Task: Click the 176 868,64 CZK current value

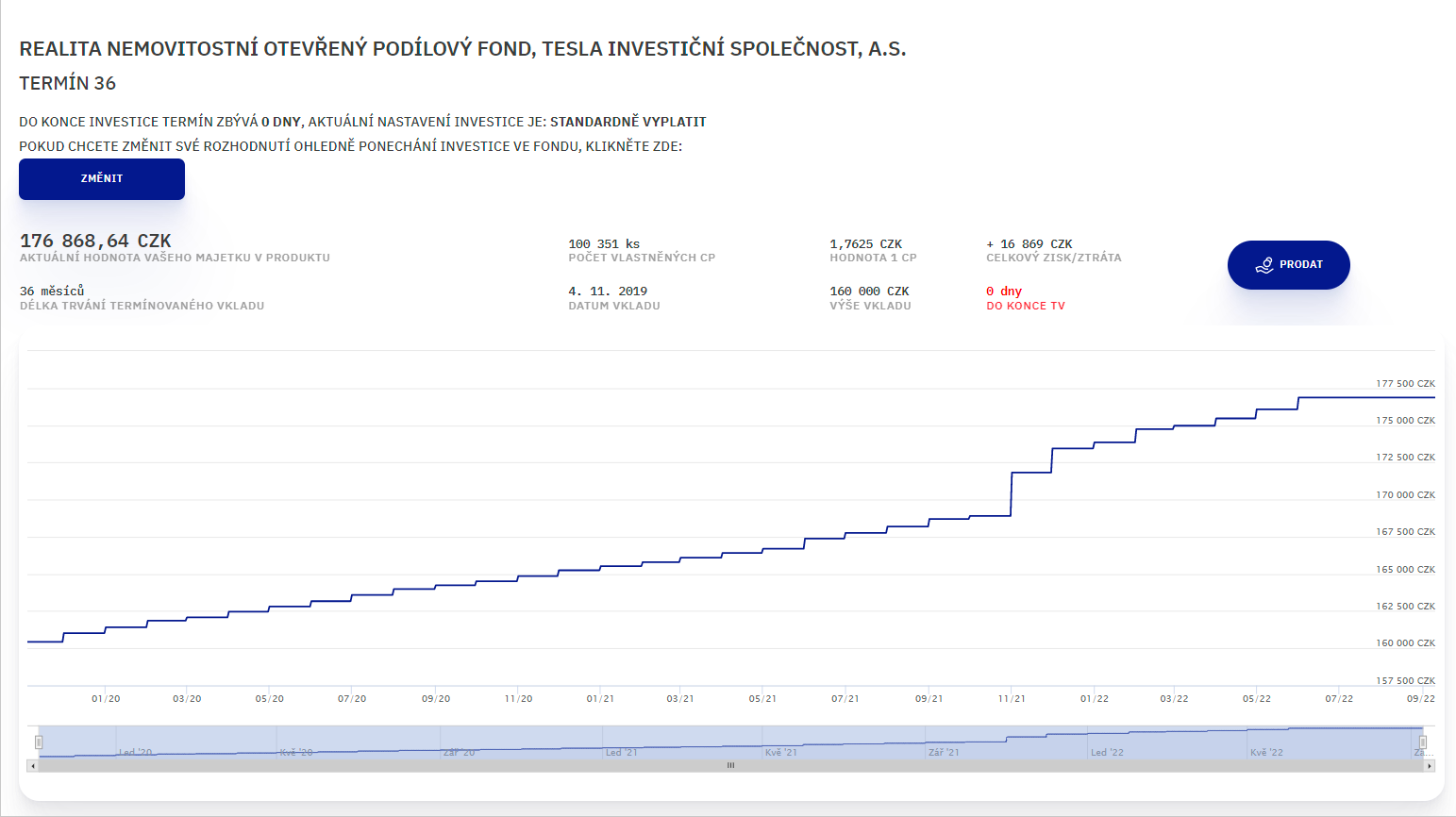Action: point(95,242)
